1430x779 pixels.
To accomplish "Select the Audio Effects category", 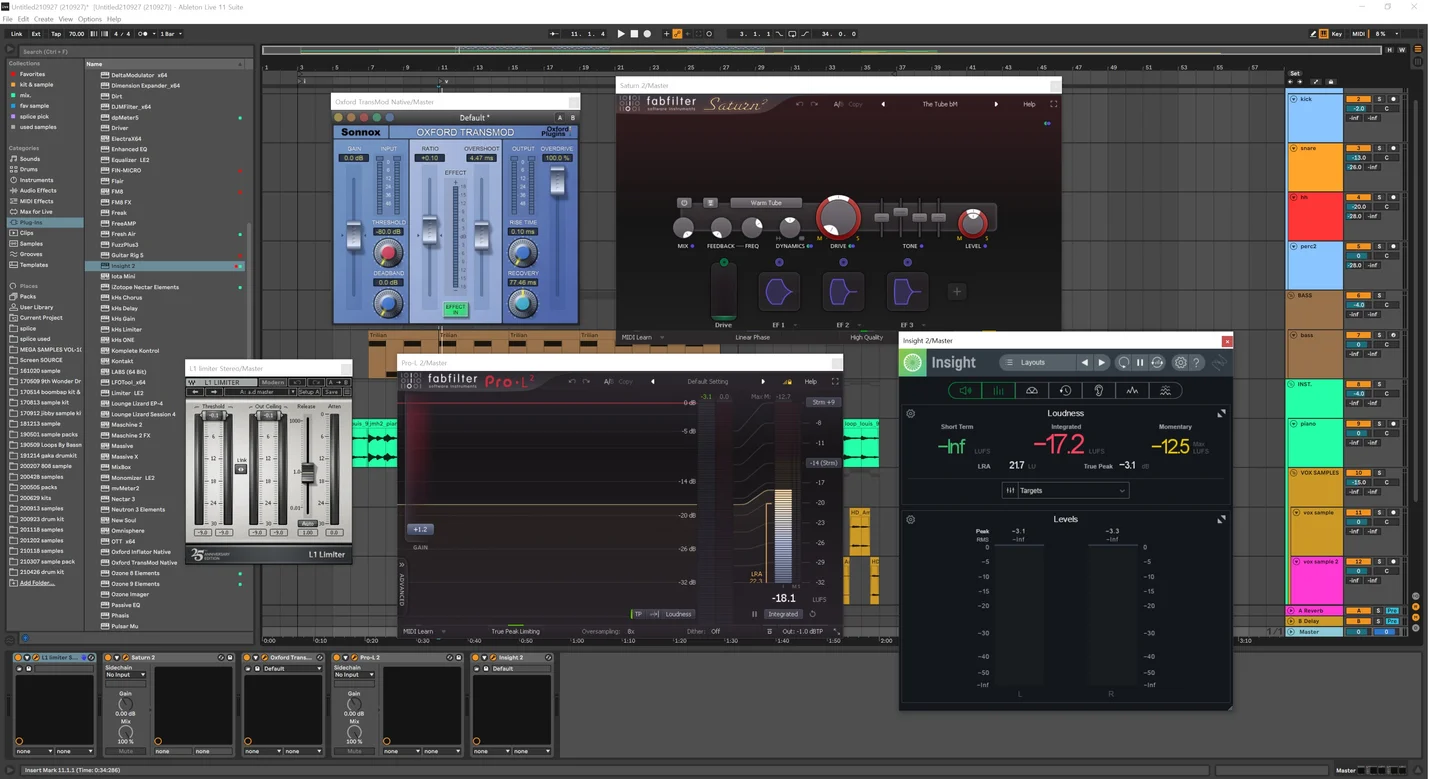I will [x=38, y=190].
